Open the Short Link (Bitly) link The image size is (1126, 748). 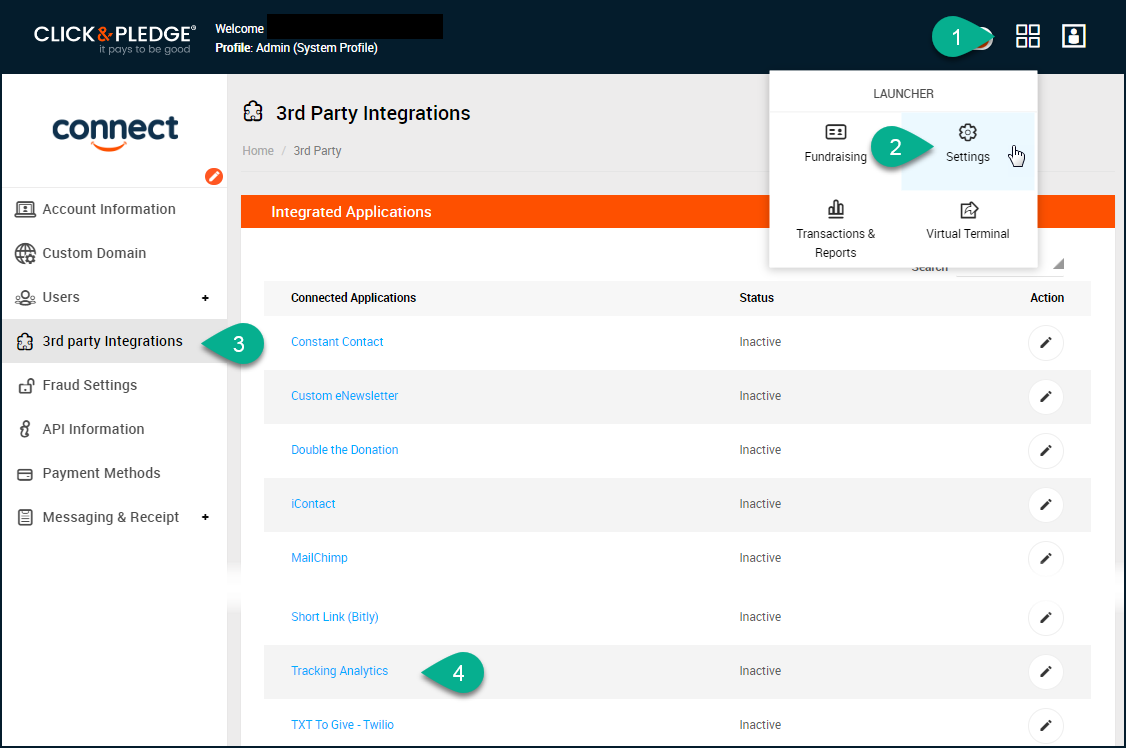[x=335, y=617]
